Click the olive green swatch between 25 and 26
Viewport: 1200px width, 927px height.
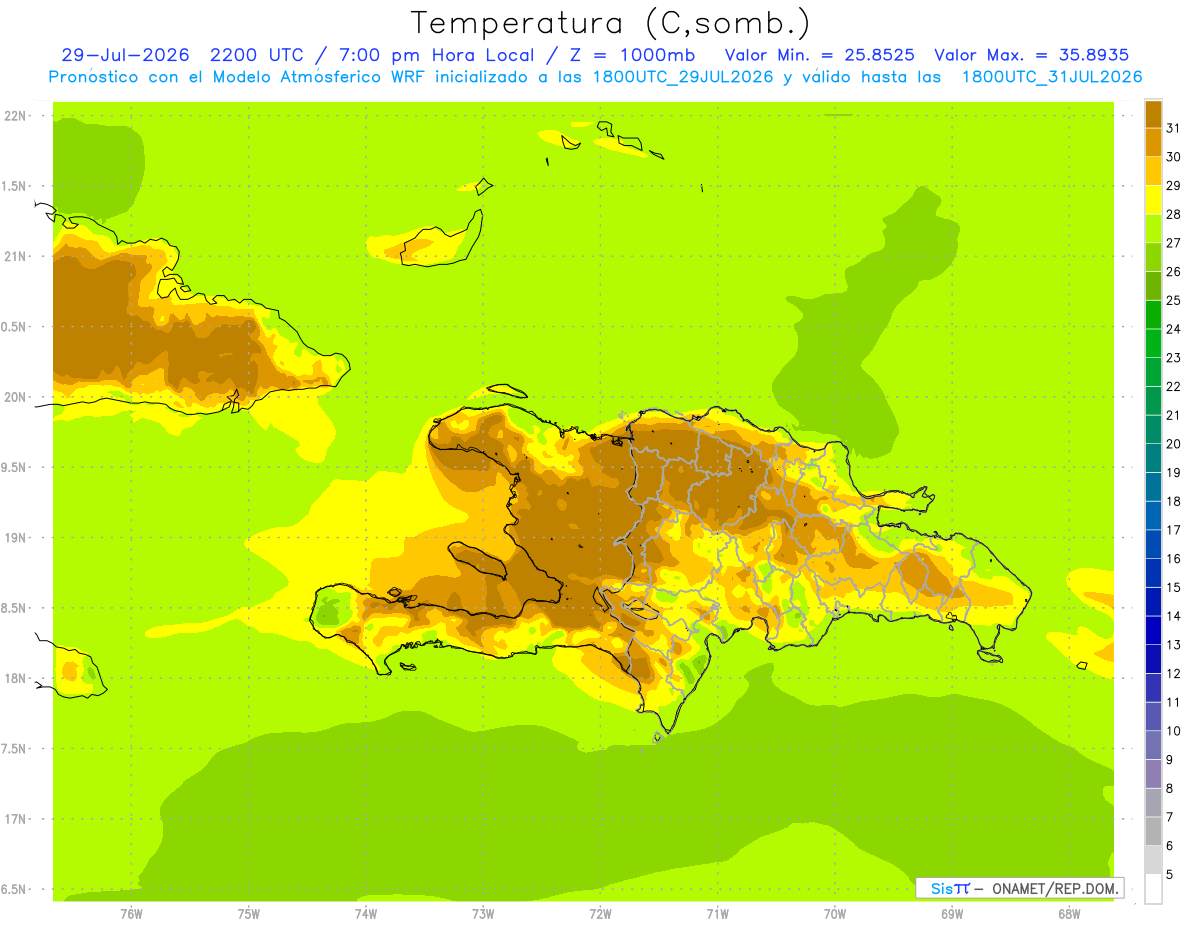(x=1153, y=286)
